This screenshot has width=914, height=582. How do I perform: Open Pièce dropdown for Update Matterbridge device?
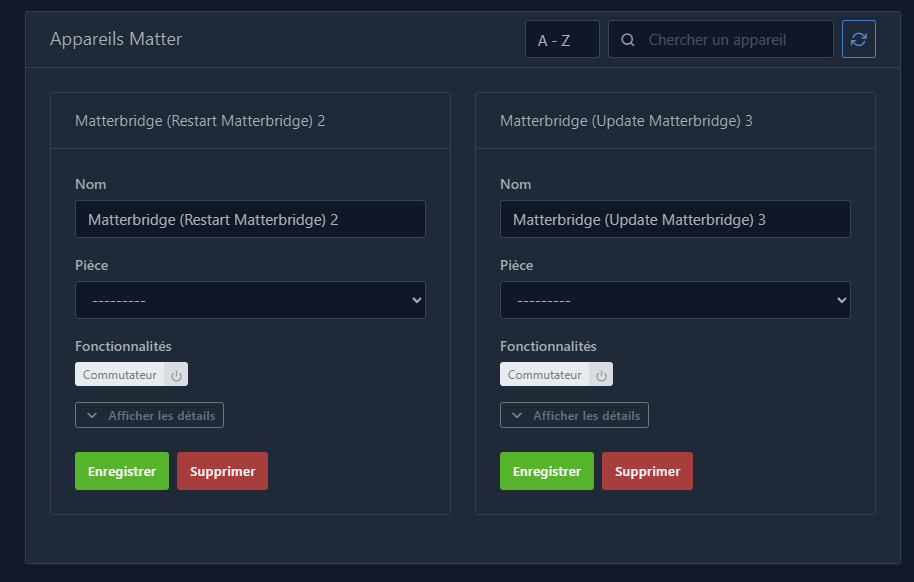point(675,300)
